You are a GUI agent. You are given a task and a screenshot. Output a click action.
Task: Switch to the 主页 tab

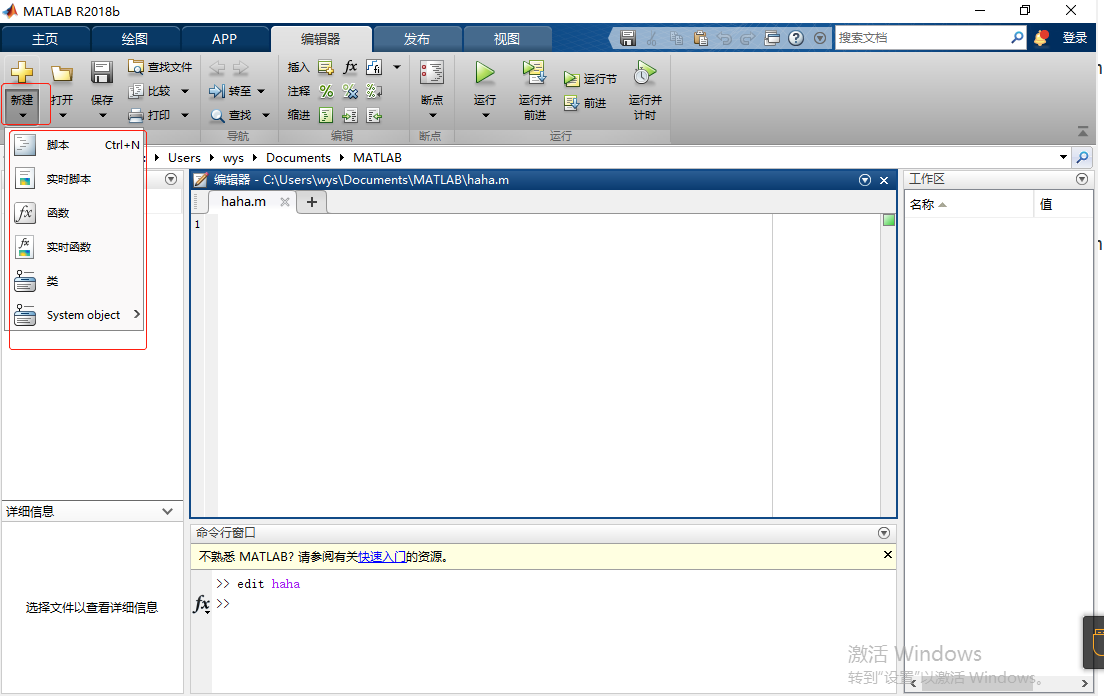45,39
